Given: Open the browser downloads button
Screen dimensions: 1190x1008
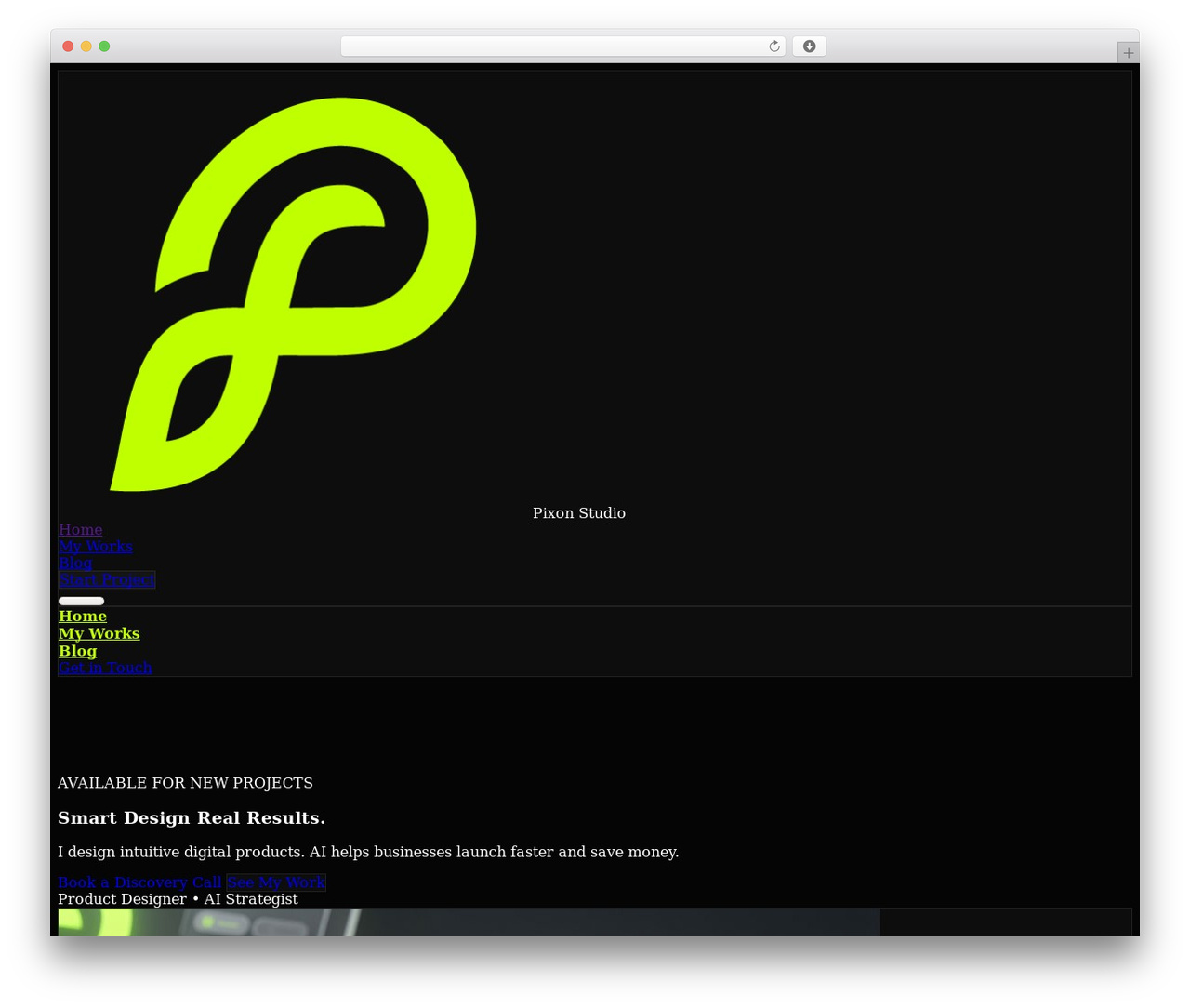Looking at the screenshot, I should tap(809, 46).
